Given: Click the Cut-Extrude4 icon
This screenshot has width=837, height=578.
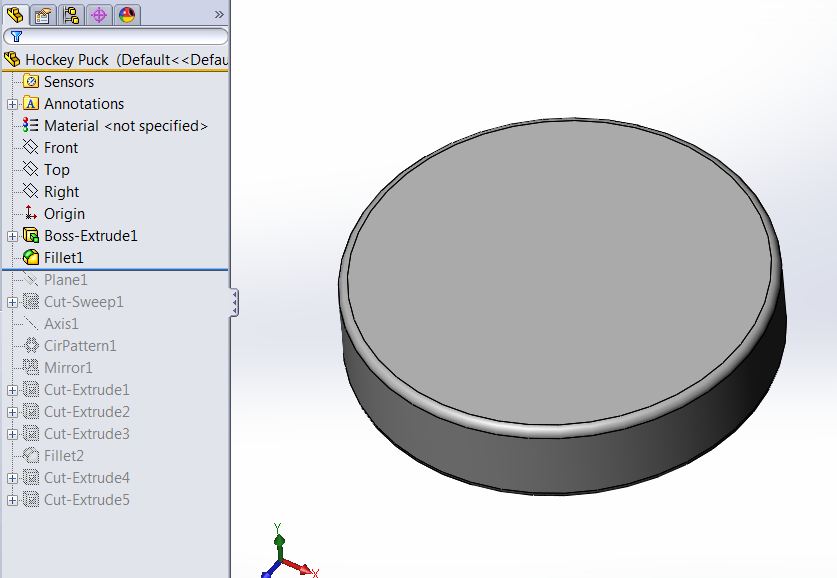Looking at the screenshot, I should [31, 478].
